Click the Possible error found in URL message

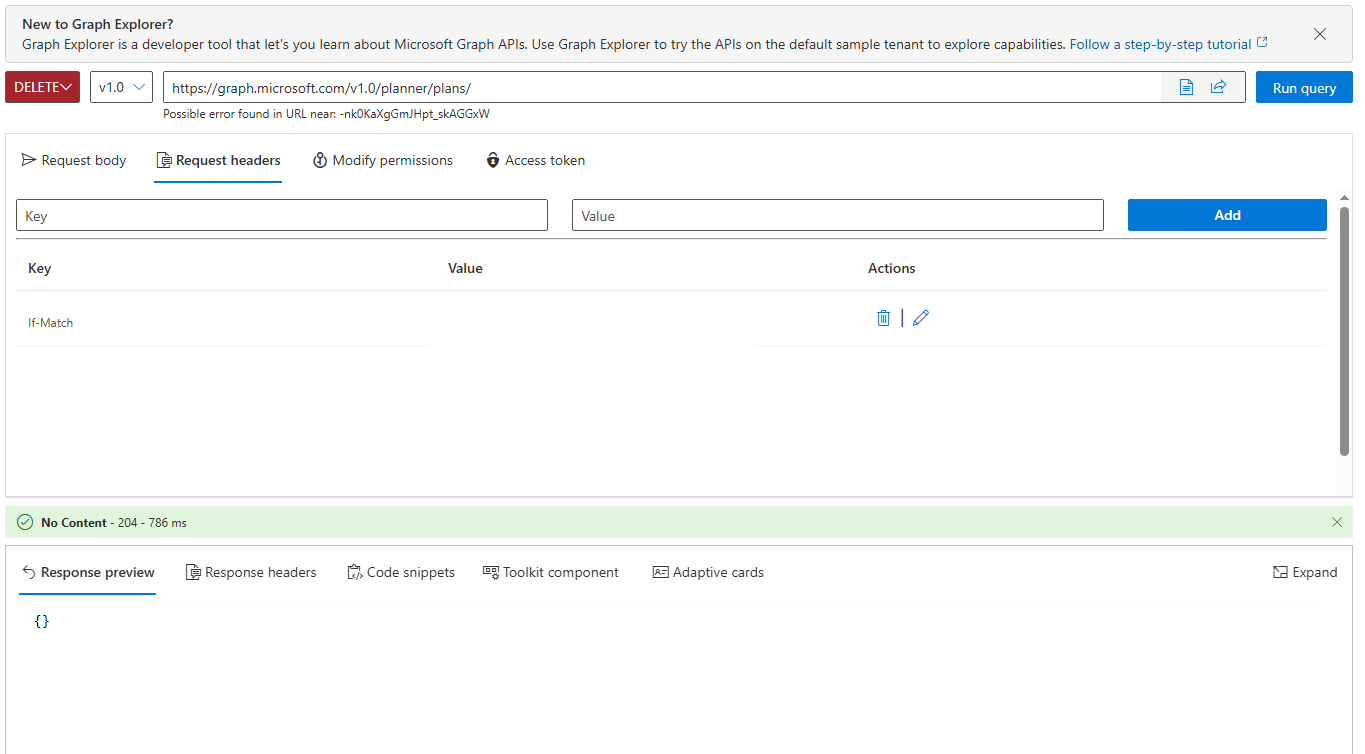coord(326,114)
